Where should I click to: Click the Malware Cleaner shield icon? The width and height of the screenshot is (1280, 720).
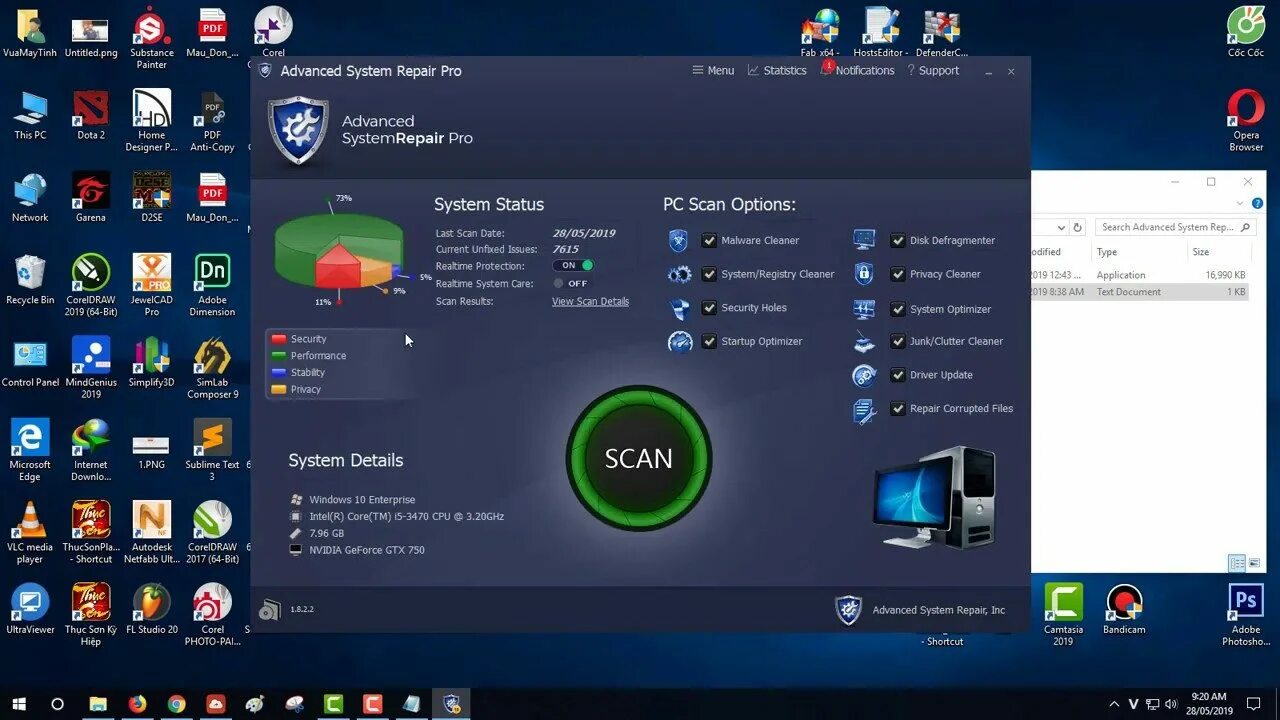[679, 240]
